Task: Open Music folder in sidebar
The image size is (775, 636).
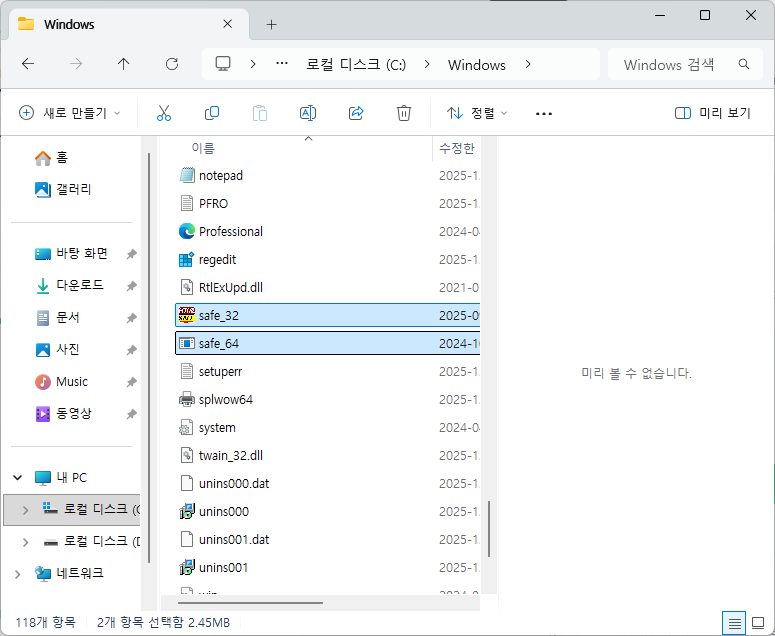Action: 61,382
